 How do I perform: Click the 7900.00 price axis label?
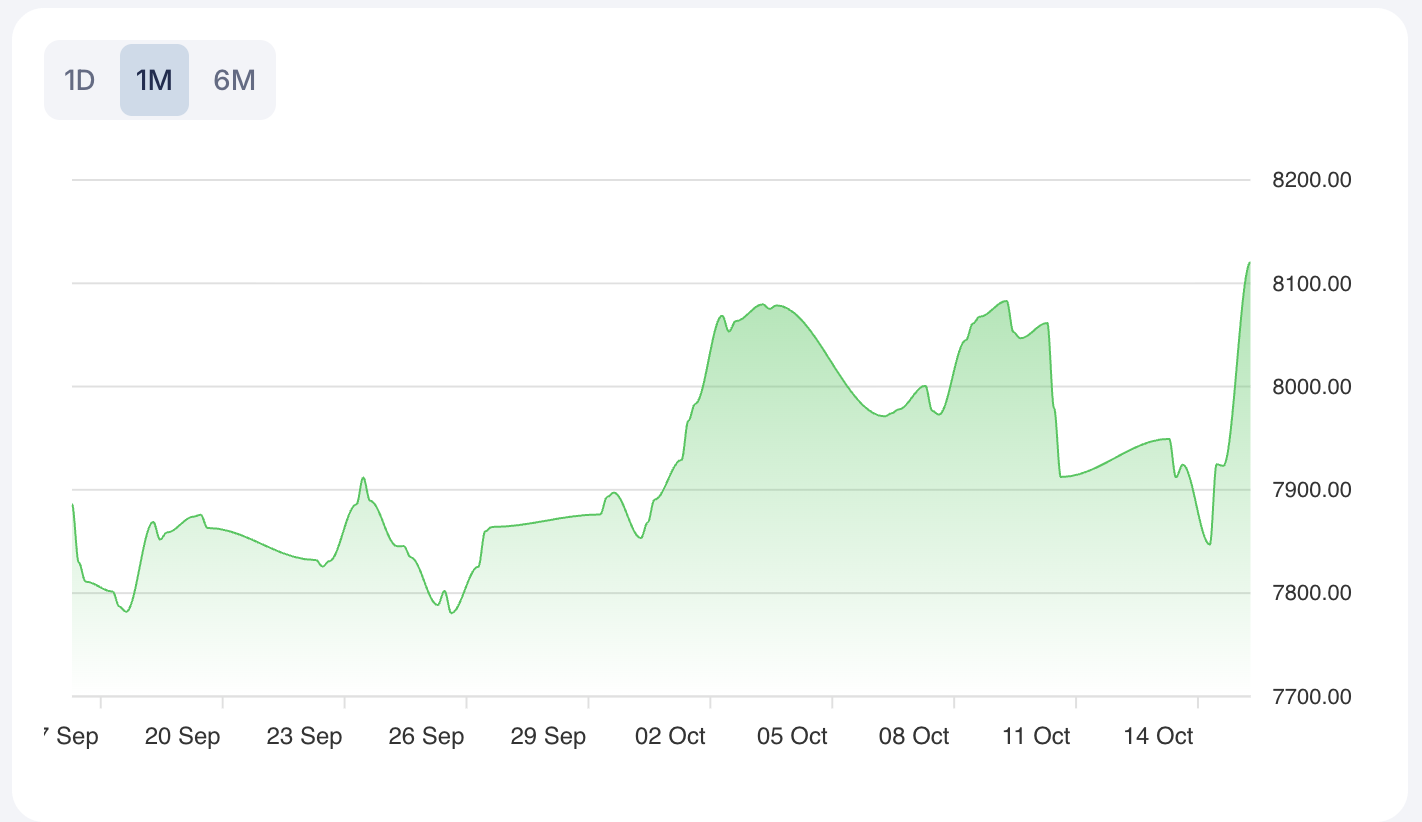pyautogui.click(x=1309, y=490)
